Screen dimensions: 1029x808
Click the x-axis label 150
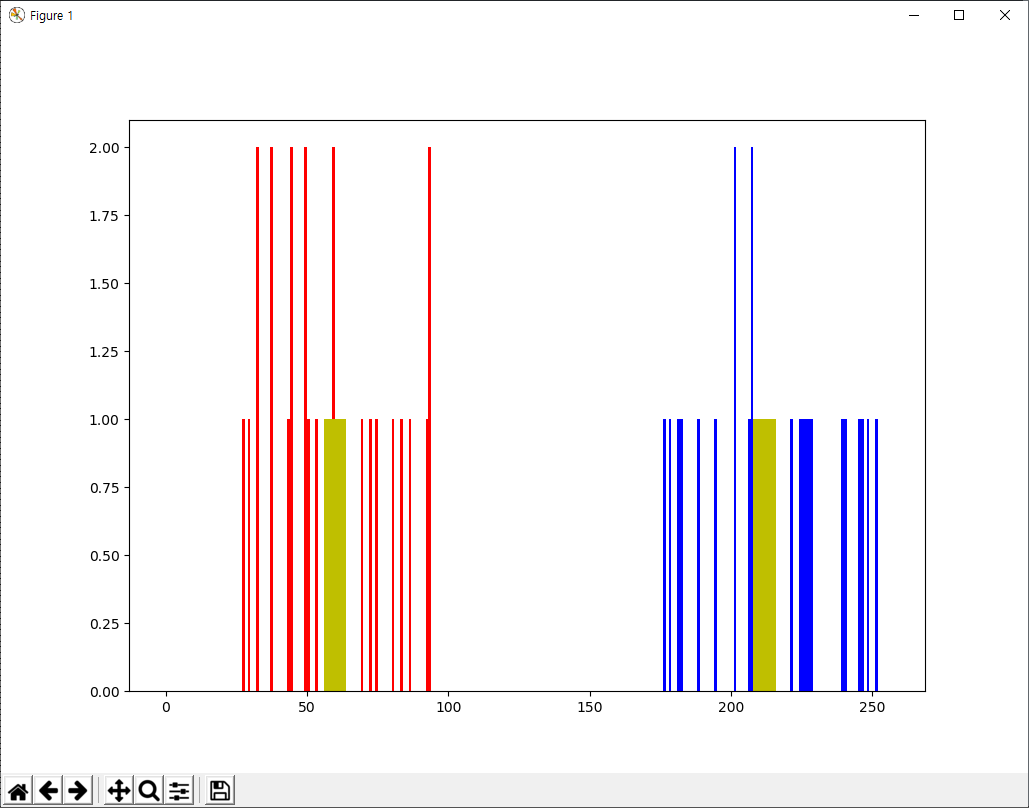[x=590, y=708]
